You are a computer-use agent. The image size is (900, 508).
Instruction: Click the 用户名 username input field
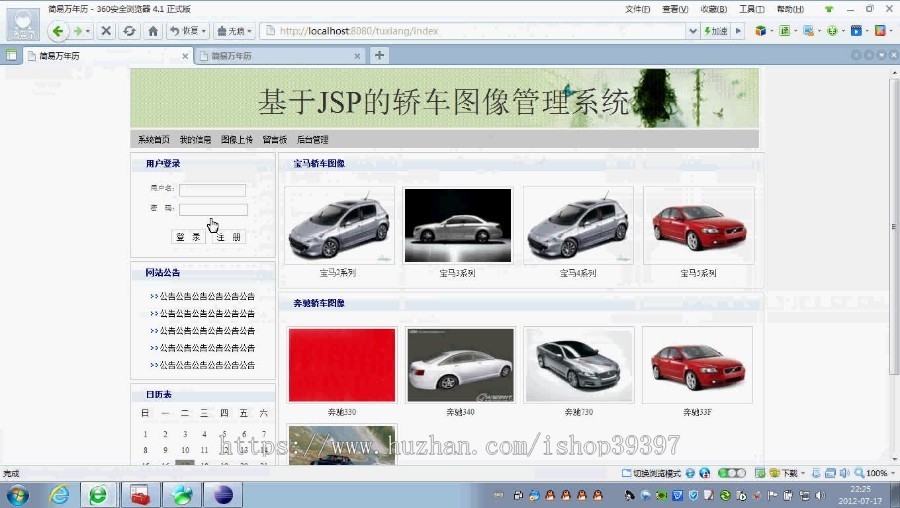[212, 190]
